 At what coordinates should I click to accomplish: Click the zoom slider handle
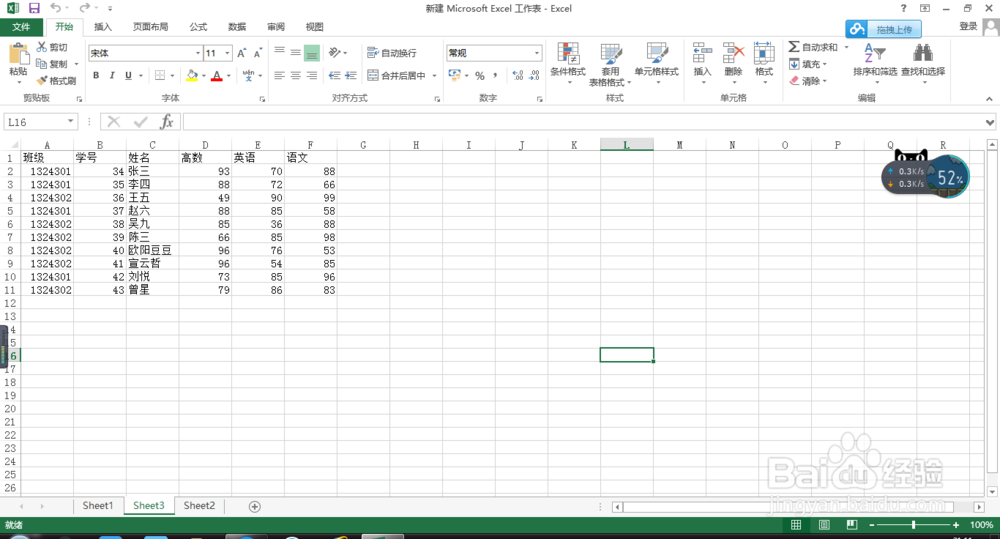[x=913, y=524]
